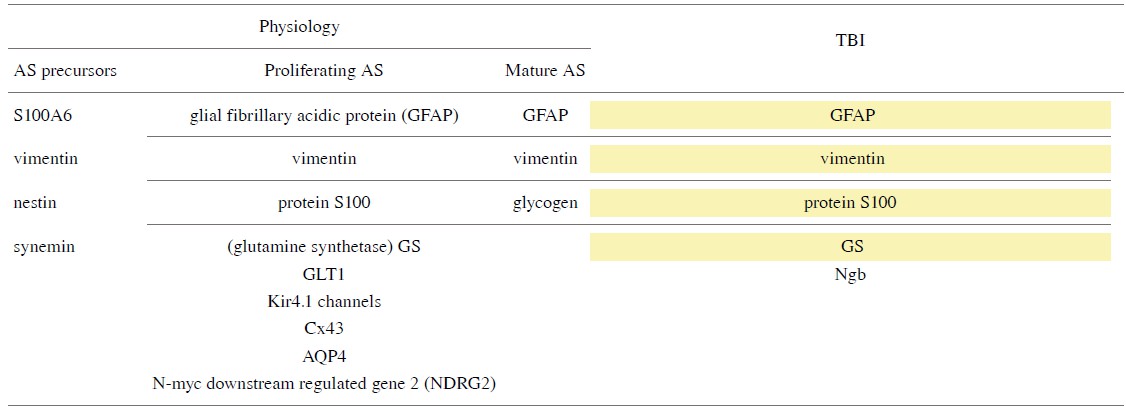Select the GLT1 entry

point(323,274)
